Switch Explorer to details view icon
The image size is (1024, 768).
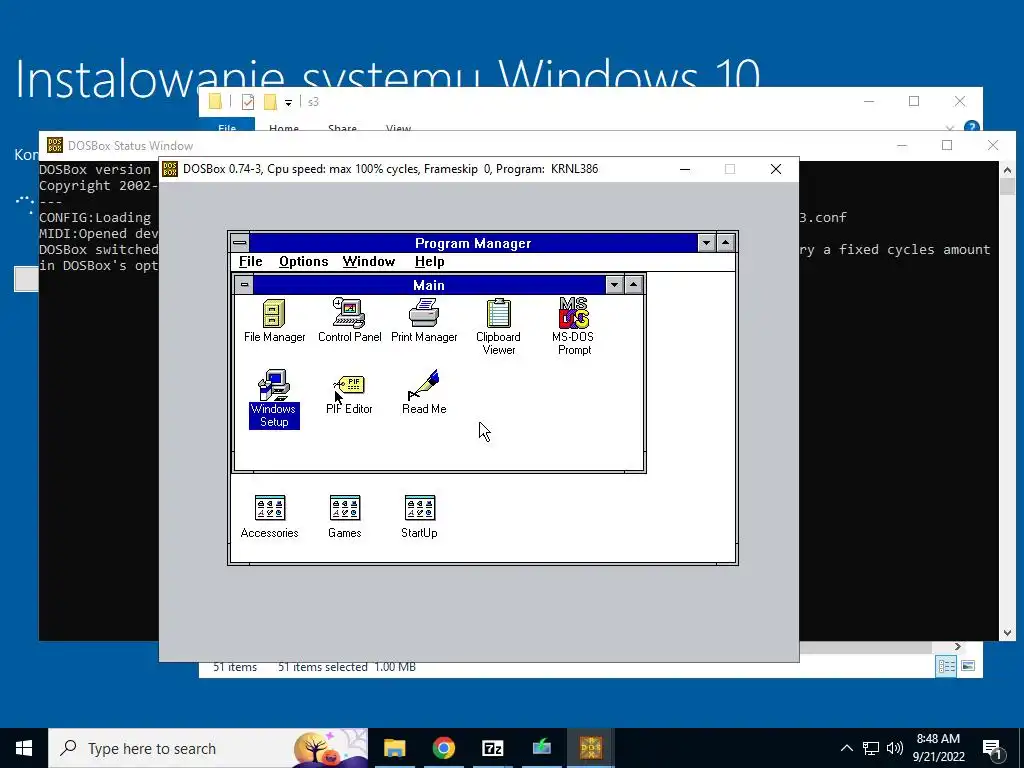click(x=946, y=666)
